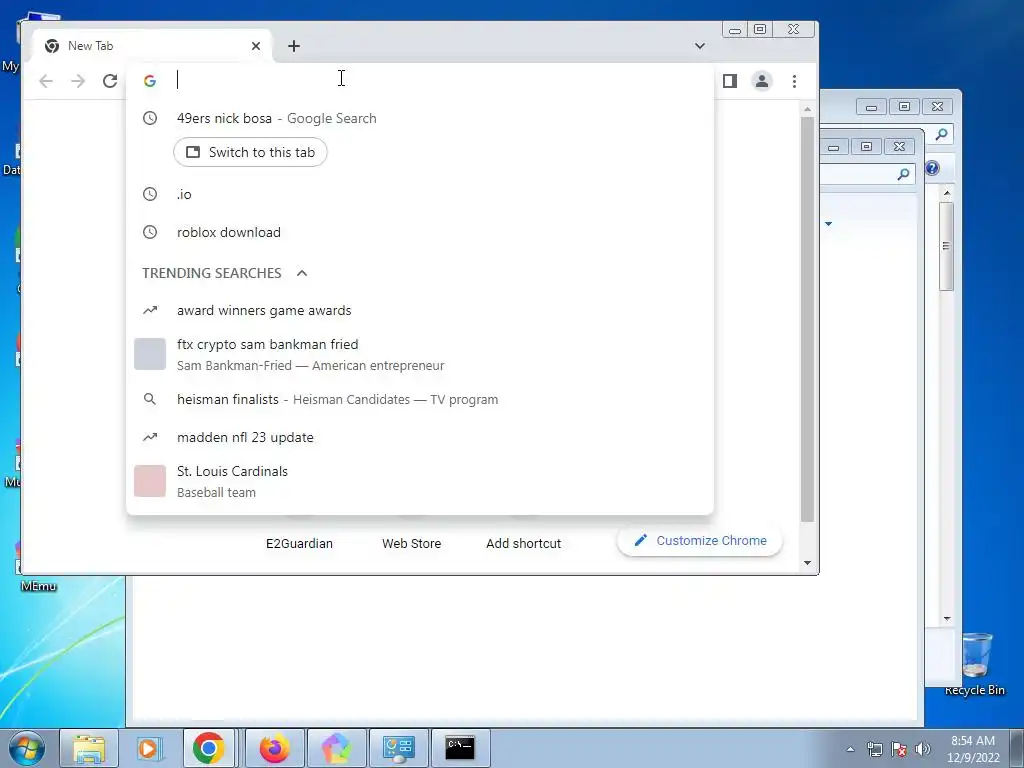Close the New Tab tab
Viewport: 1024px width, 768px height.
tap(256, 46)
